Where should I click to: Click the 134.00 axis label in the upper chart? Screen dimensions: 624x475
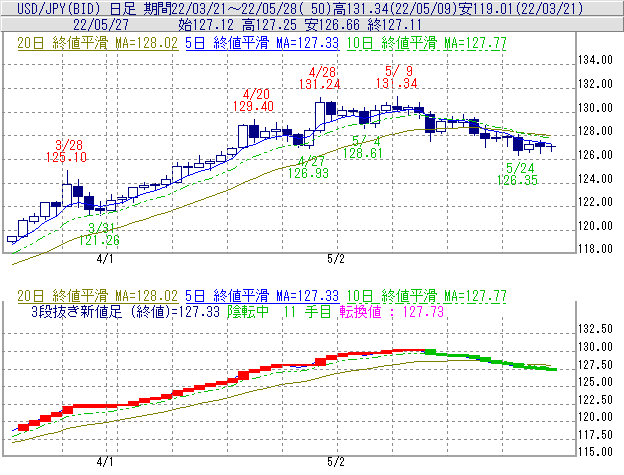pos(595,60)
